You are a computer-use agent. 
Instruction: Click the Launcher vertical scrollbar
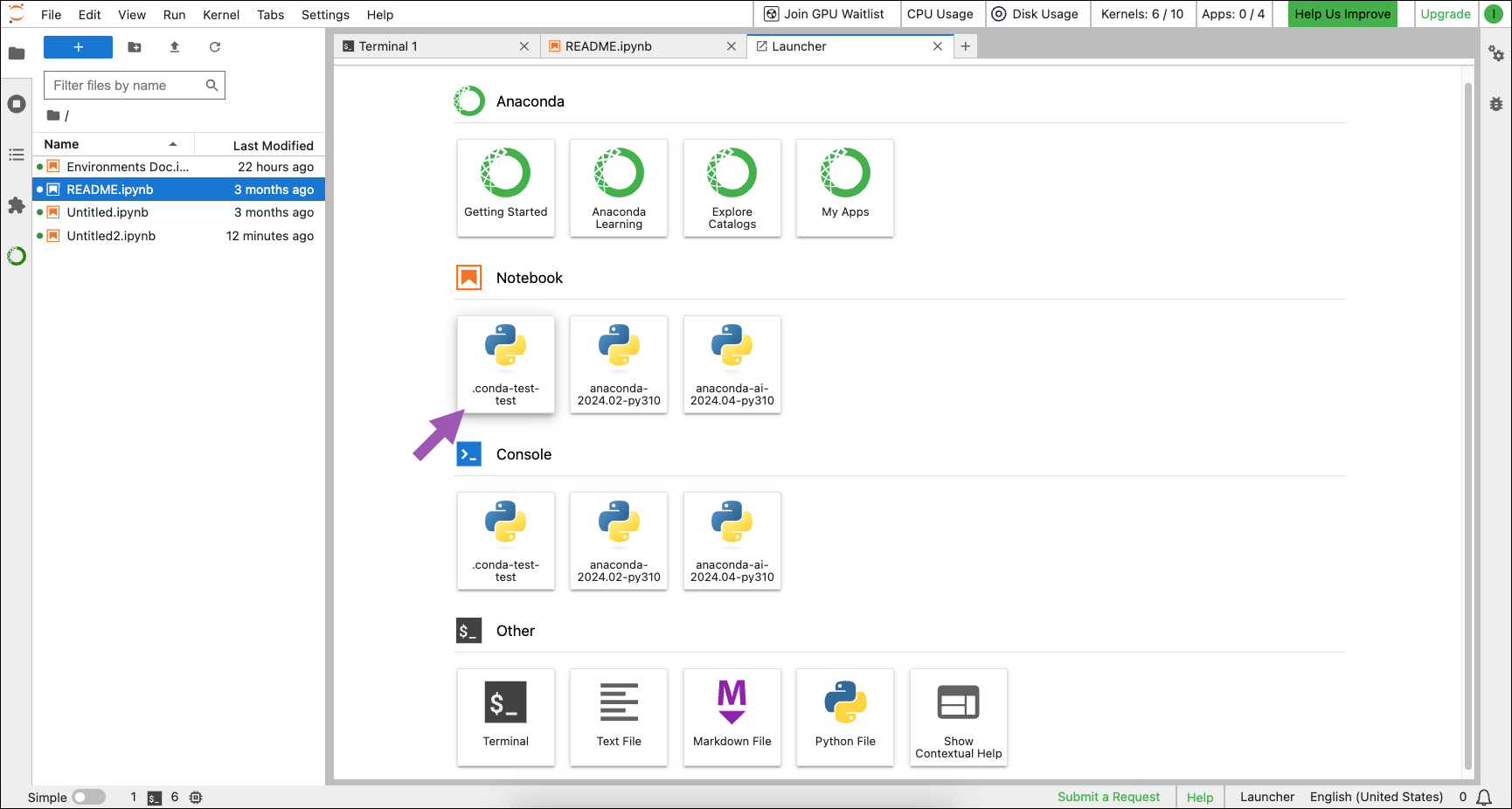pyautogui.click(x=1468, y=426)
